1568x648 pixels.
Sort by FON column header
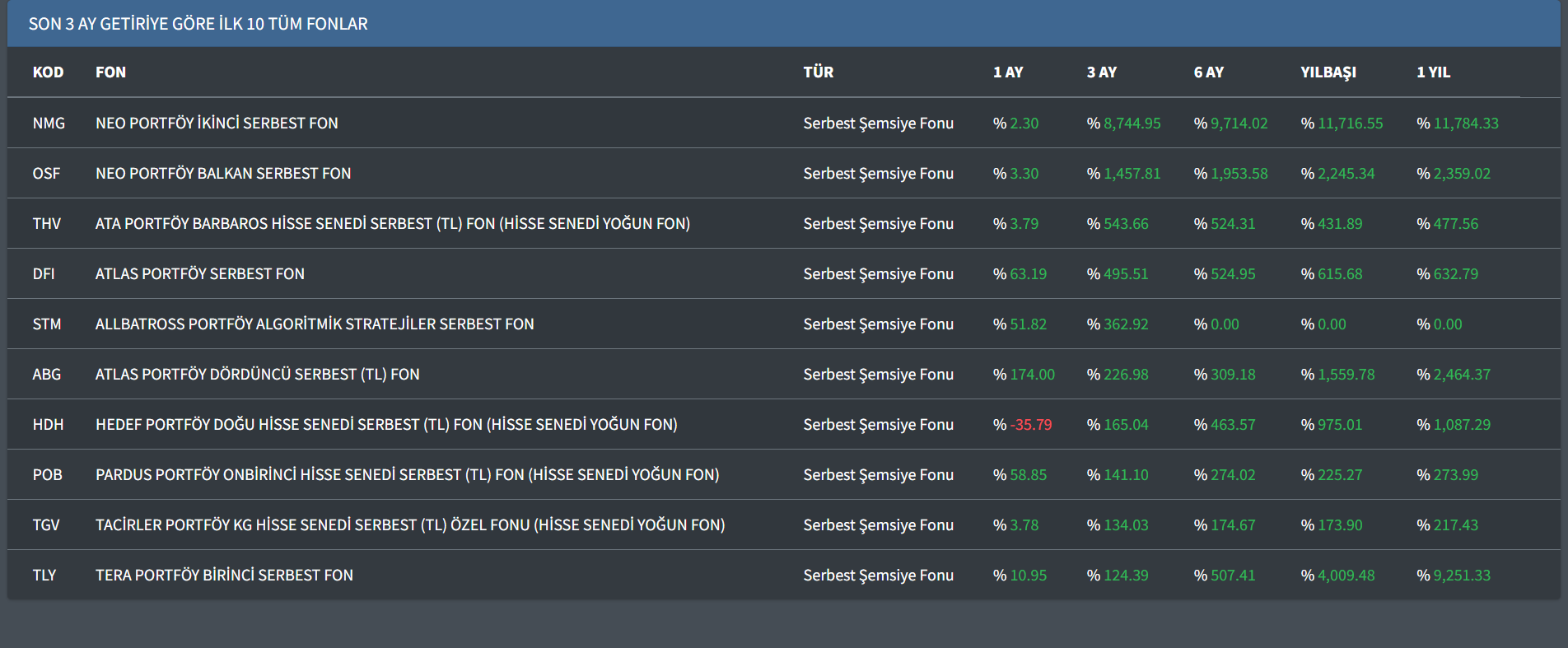(110, 72)
